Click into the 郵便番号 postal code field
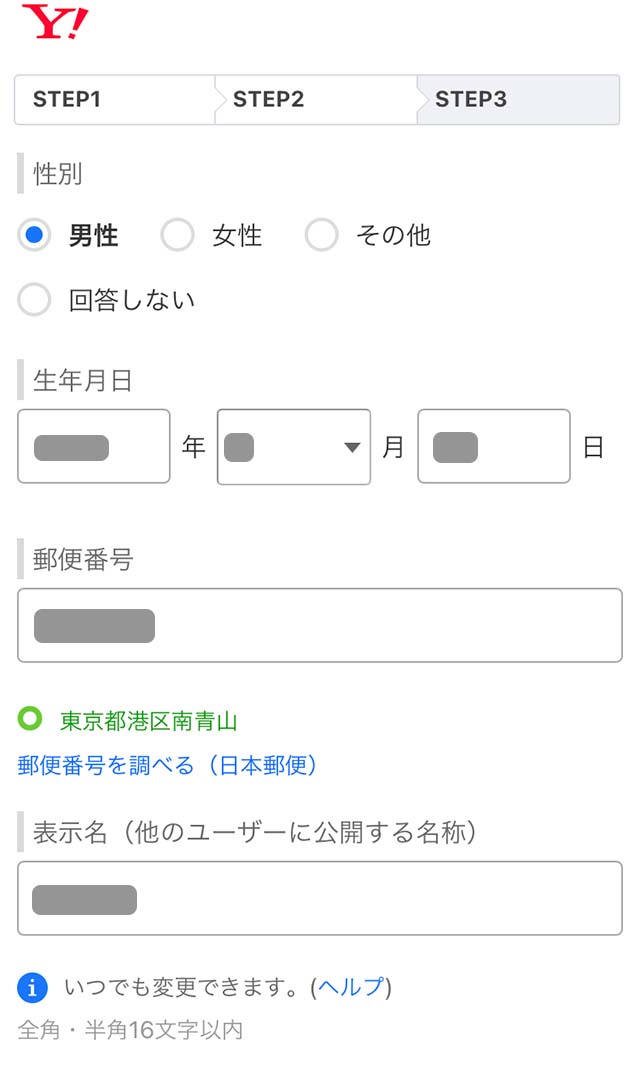The image size is (640, 1068). pyautogui.click(x=320, y=625)
